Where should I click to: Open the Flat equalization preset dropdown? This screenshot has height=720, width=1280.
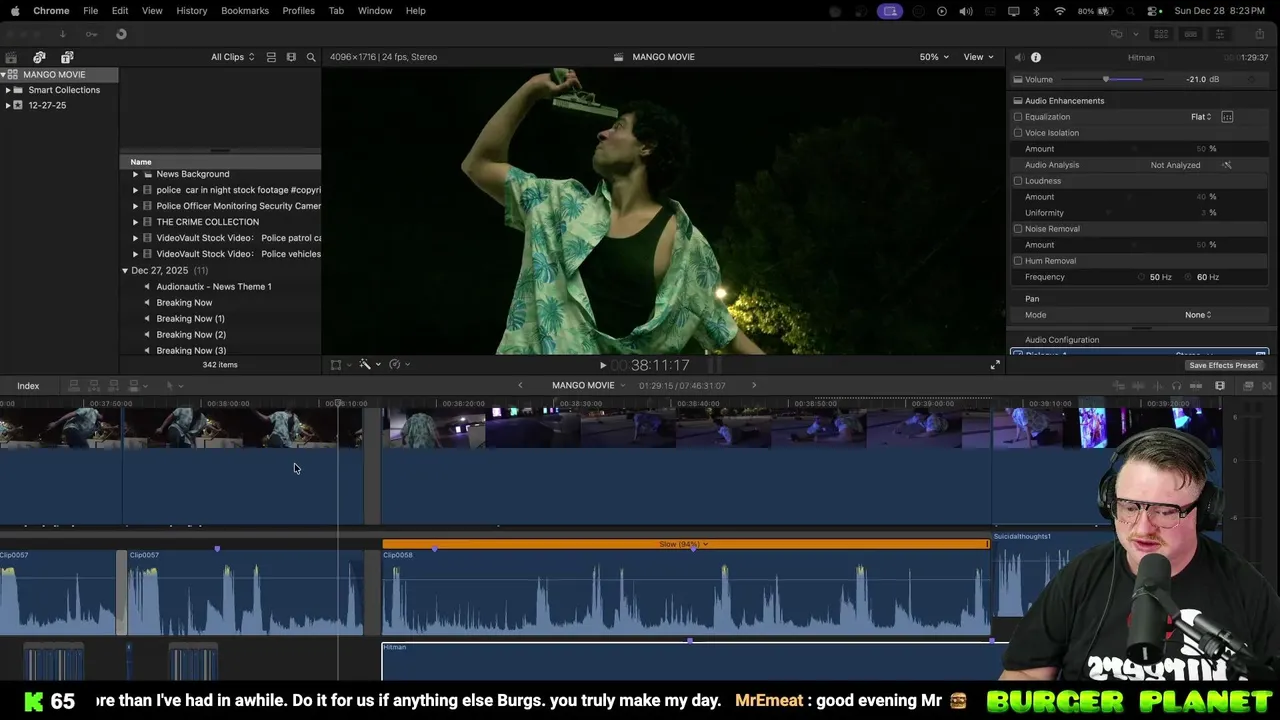[x=1201, y=117]
